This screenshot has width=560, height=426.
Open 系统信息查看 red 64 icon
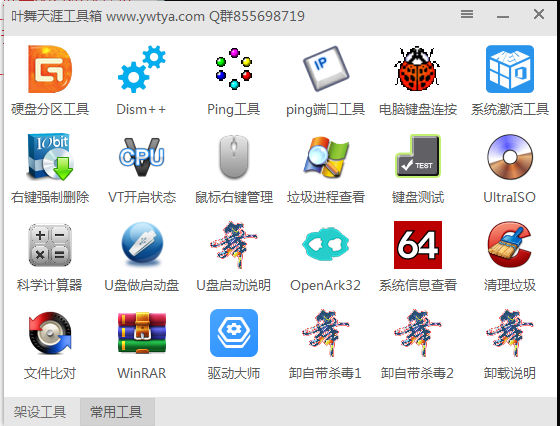(x=418, y=245)
